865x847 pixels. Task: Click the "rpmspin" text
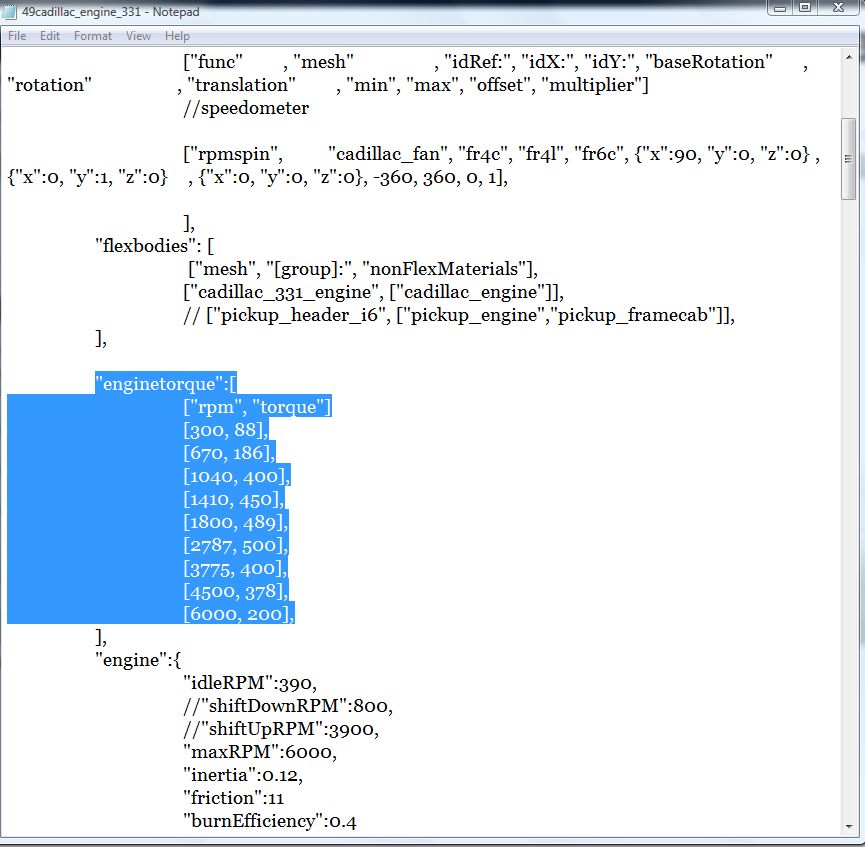pos(233,154)
